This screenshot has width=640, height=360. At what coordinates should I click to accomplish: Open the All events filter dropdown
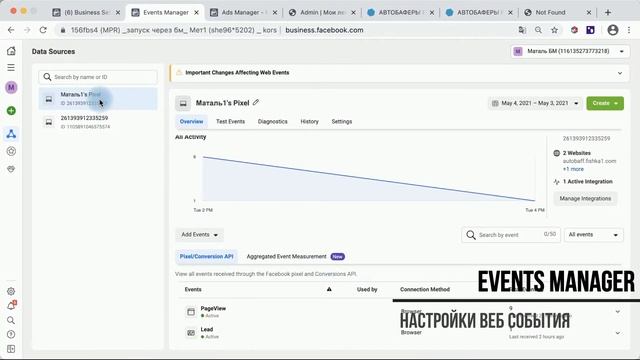pyautogui.click(x=593, y=235)
